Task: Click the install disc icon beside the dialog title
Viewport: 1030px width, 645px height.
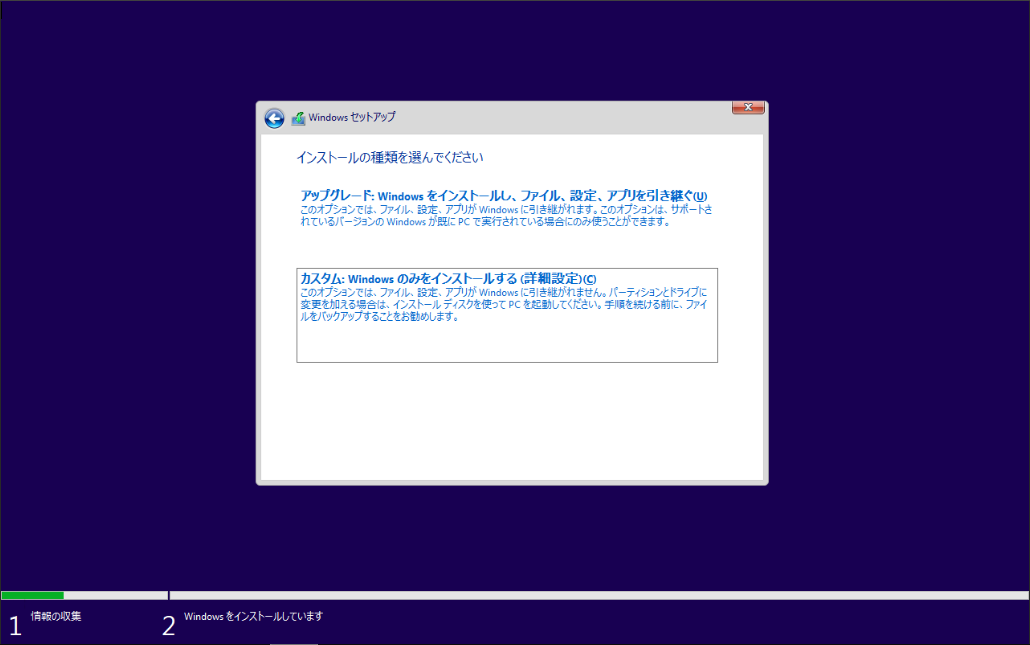Action: [297, 117]
